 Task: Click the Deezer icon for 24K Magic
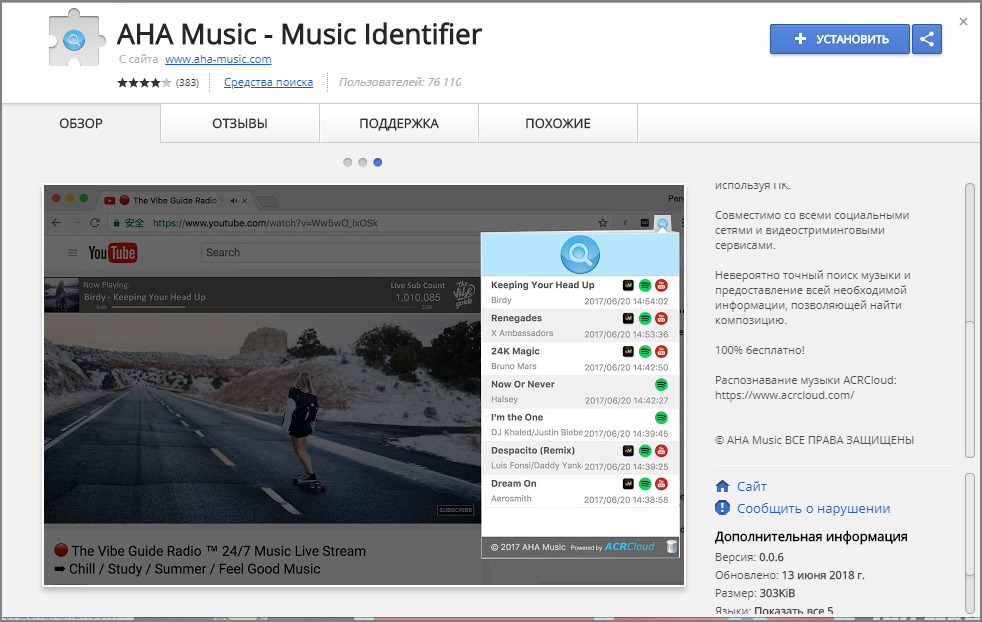(628, 351)
